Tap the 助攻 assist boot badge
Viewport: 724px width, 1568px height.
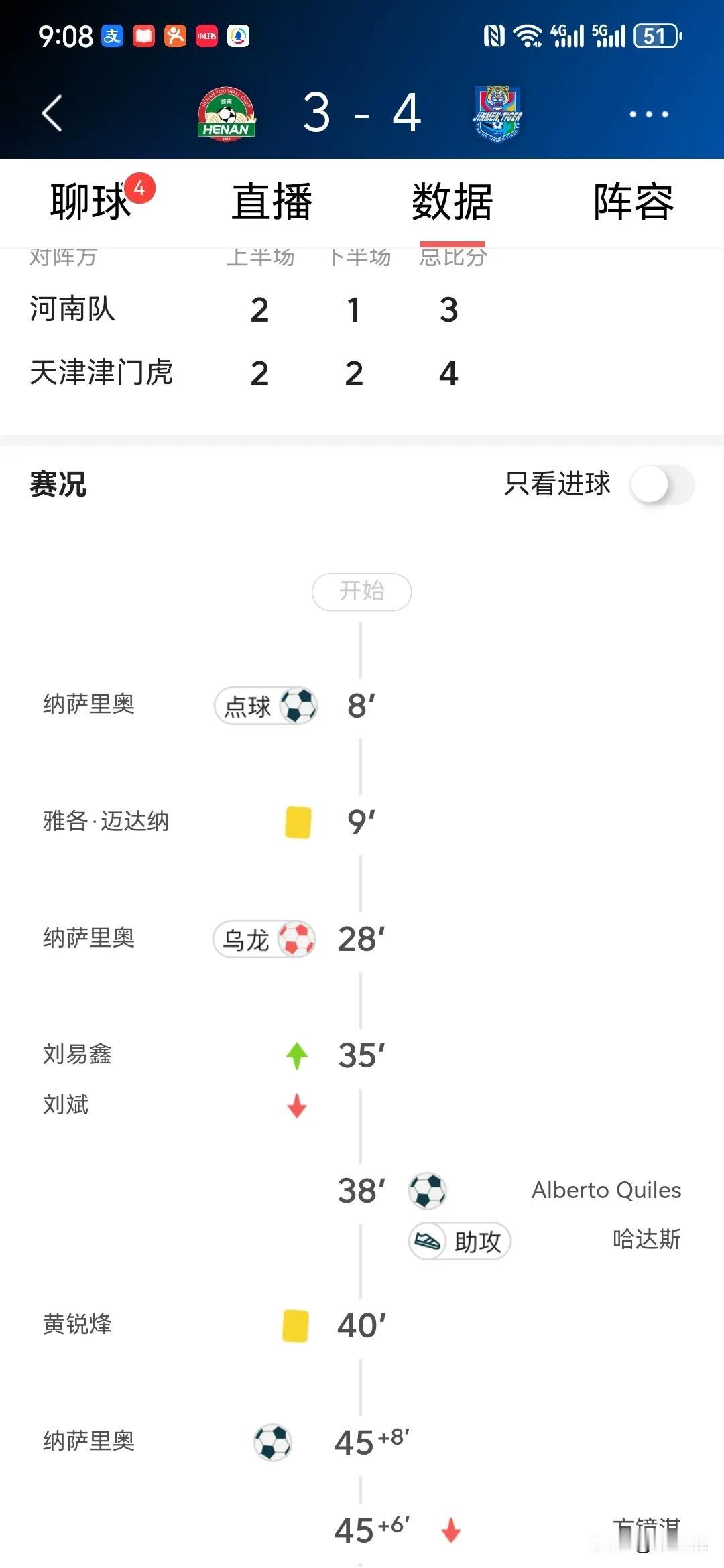click(x=460, y=1241)
